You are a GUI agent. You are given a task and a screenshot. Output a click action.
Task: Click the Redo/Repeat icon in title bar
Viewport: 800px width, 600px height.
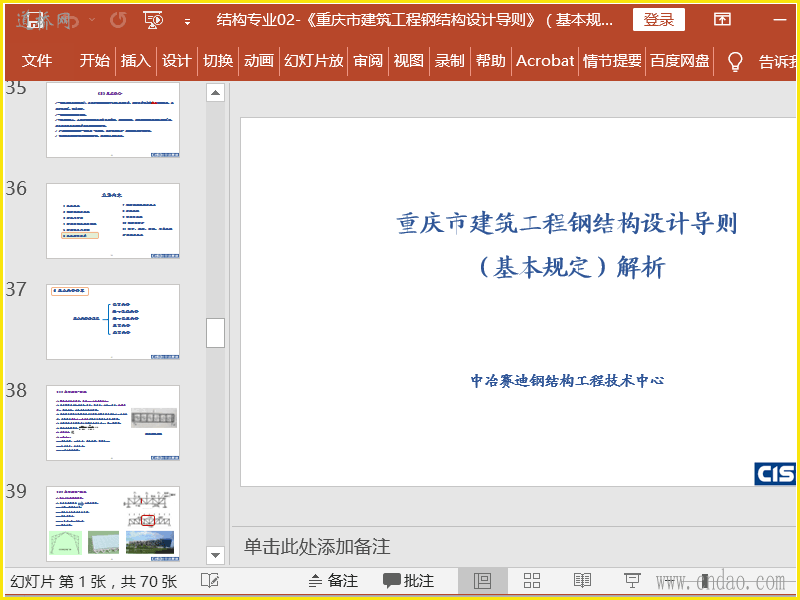point(118,20)
